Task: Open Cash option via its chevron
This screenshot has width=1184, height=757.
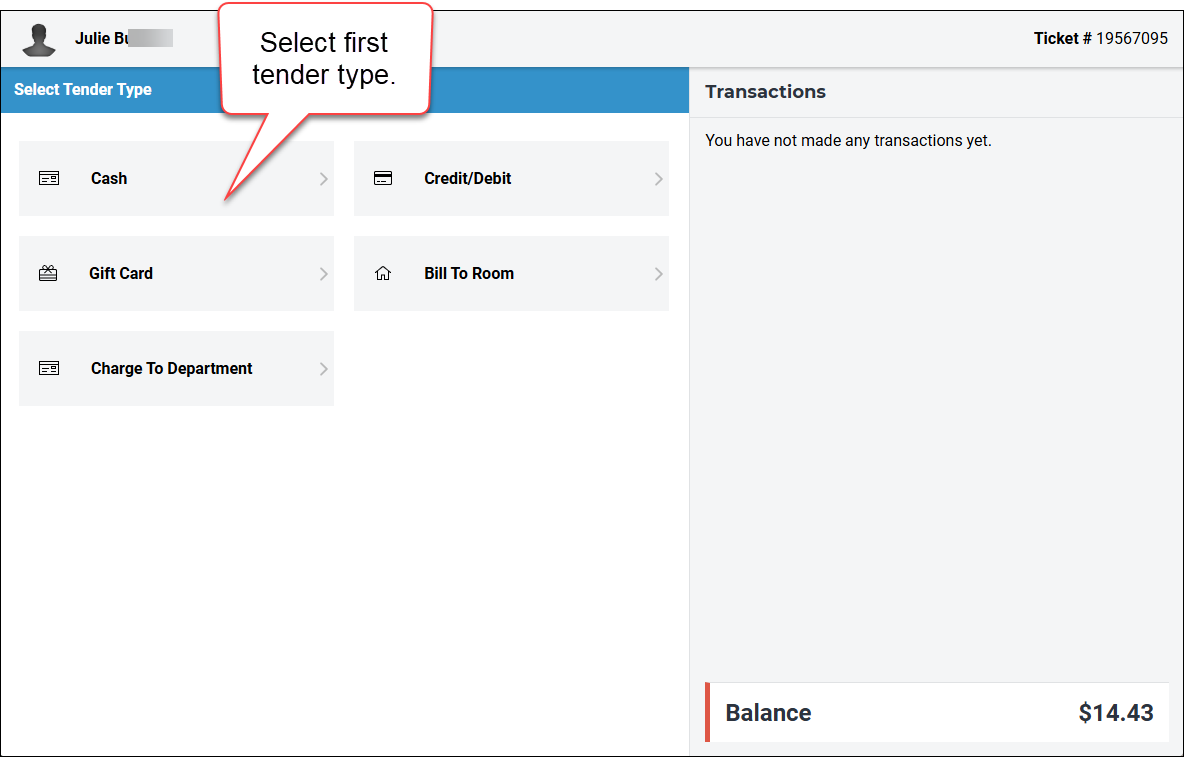Action: pyautogui.click(x=323, y=179)
